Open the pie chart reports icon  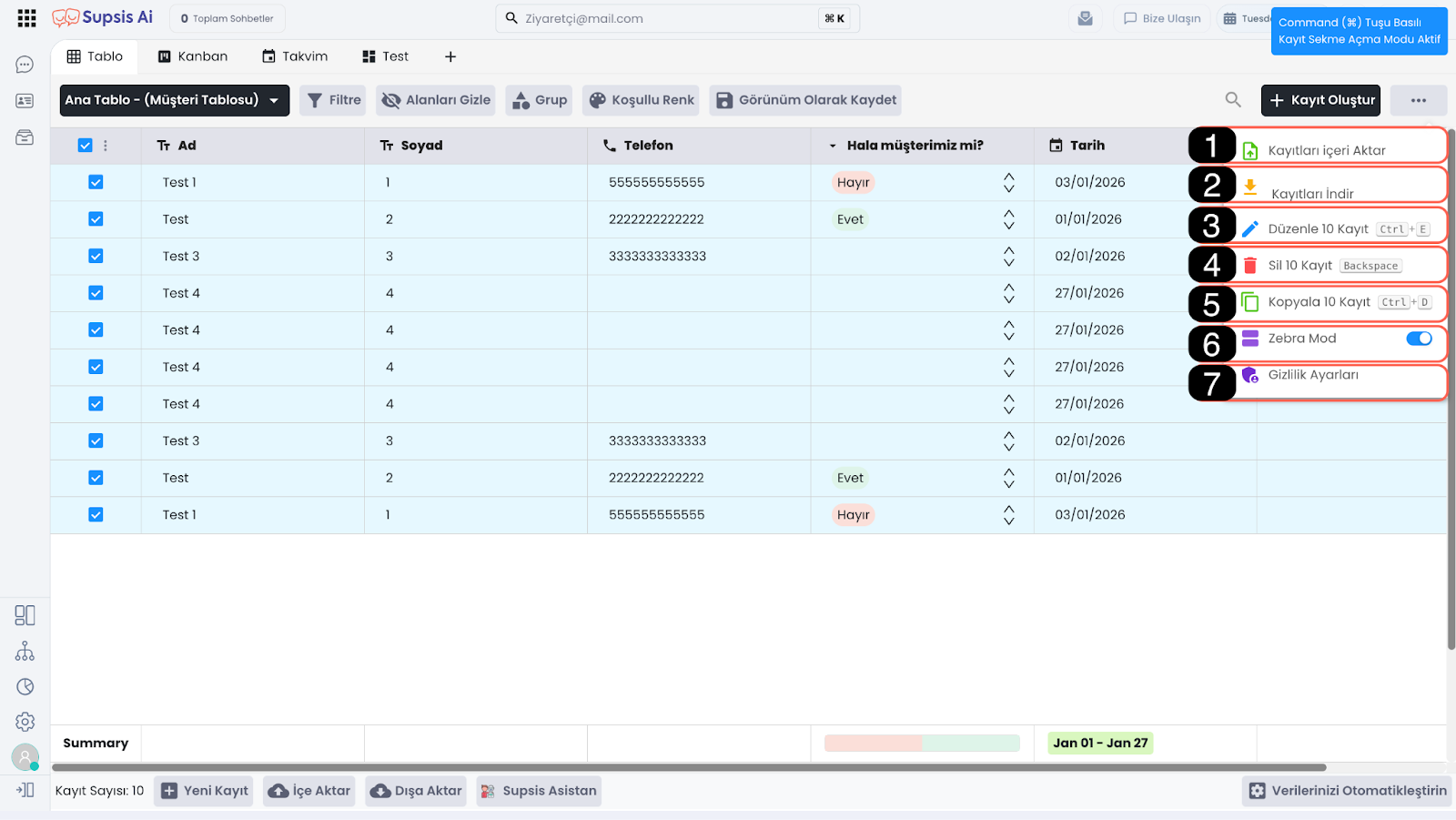click(25, 687)
